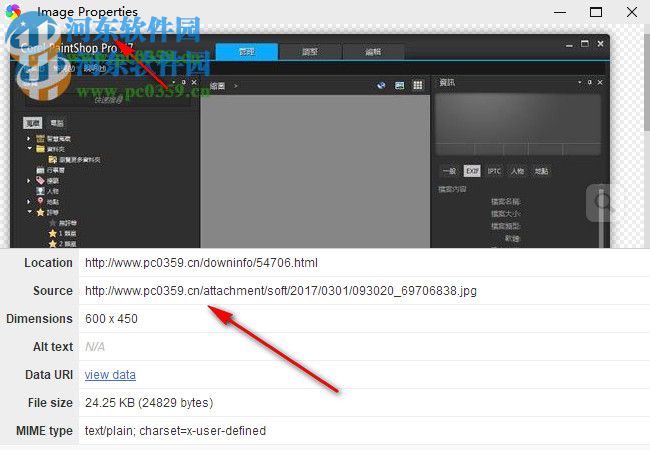Close the info panel in the PaintShop Pro preview
This screenshot has width=650, height=450.
[600, 82]
